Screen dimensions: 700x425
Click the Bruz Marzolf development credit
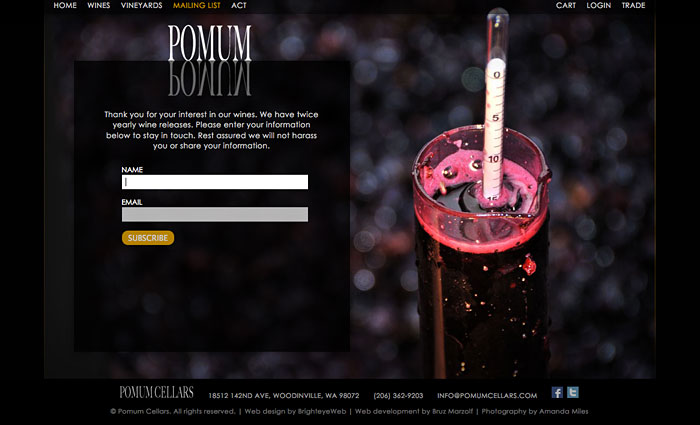(x=414, y=411)
